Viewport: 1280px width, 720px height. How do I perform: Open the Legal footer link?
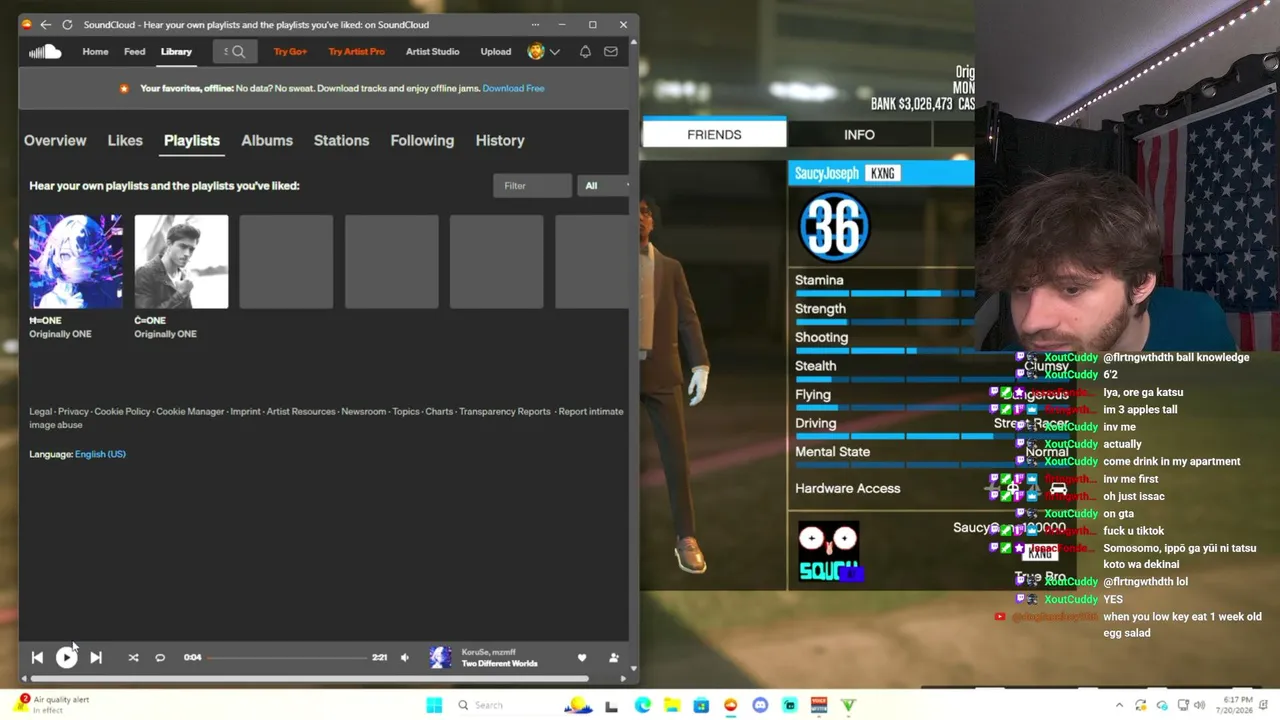[40, 412]
